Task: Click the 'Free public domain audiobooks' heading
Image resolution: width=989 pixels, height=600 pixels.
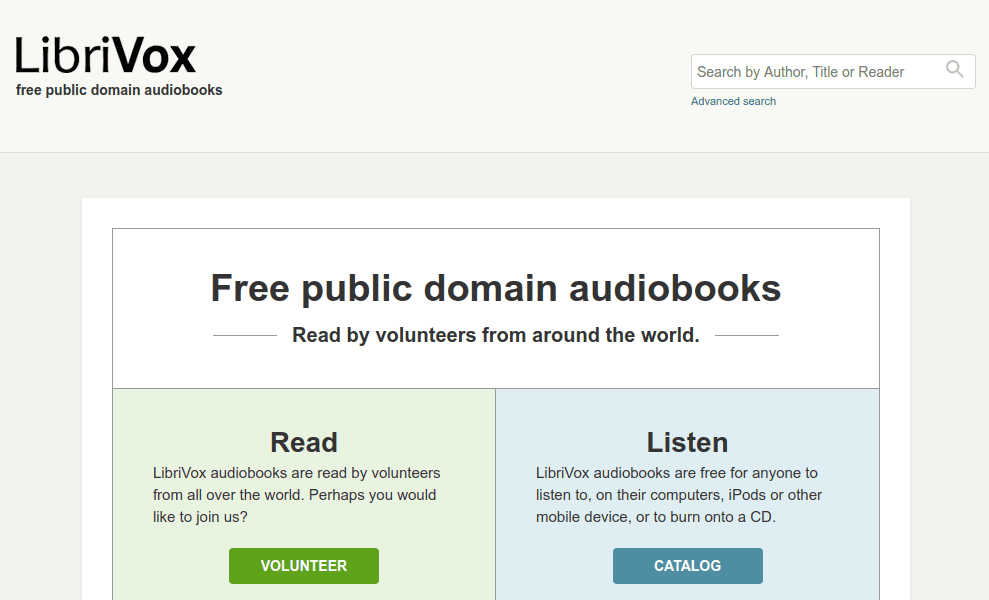Action: pyautogui.click(x=496, y=288)
